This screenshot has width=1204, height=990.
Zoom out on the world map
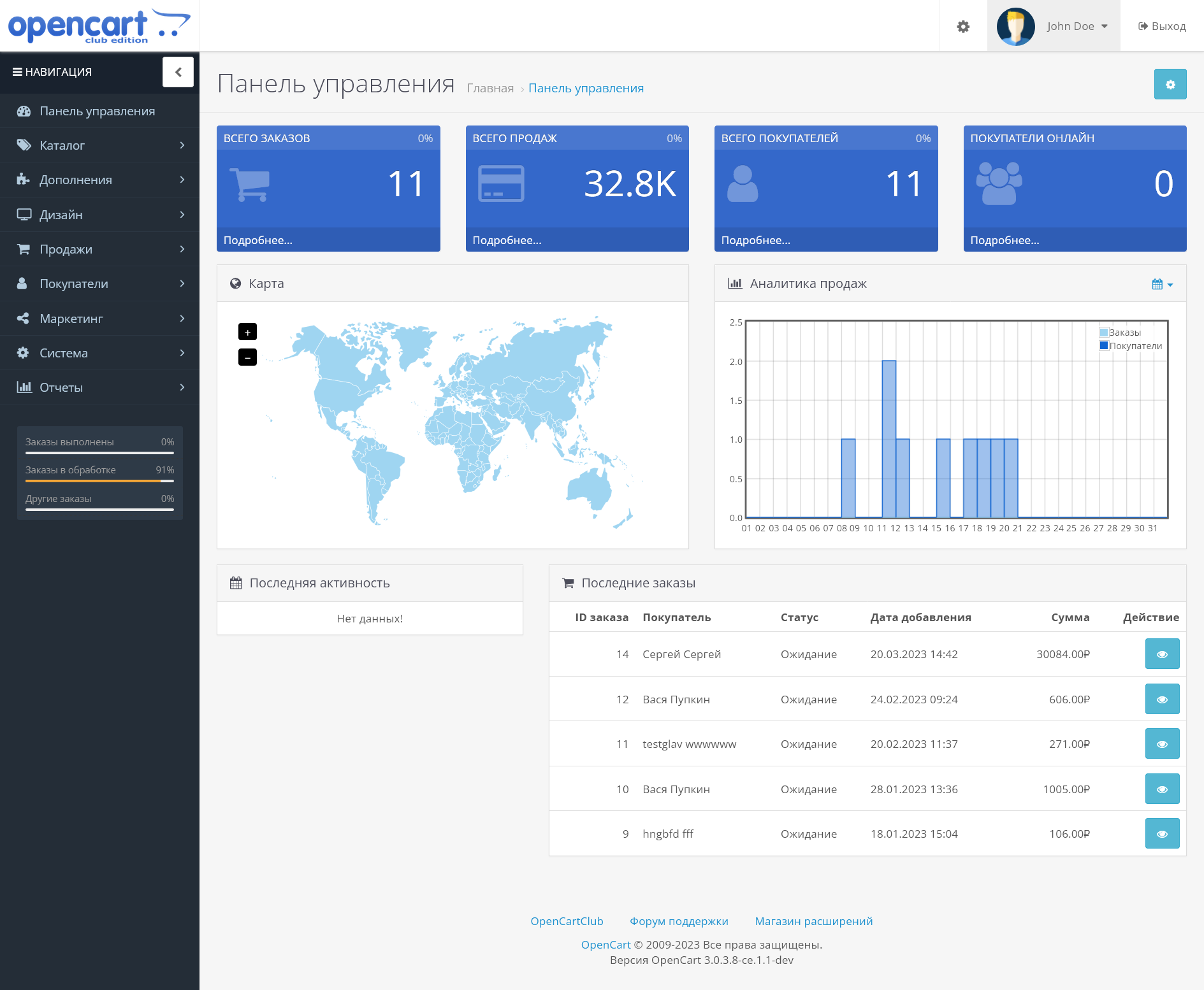(x=247, y=357)
